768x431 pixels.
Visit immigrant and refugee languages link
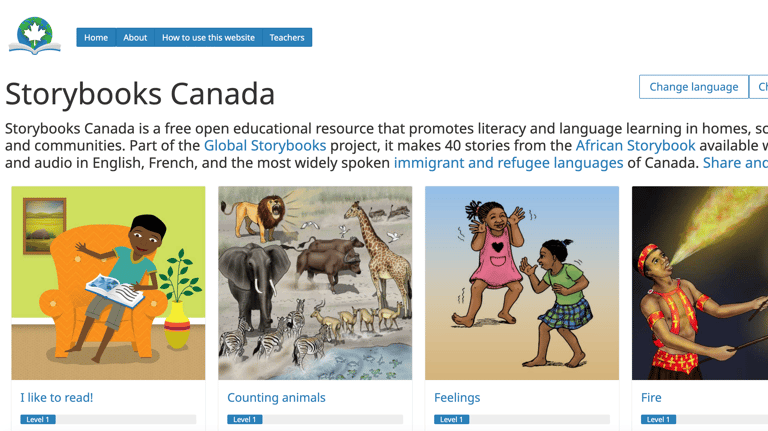(x=508, y=162)
